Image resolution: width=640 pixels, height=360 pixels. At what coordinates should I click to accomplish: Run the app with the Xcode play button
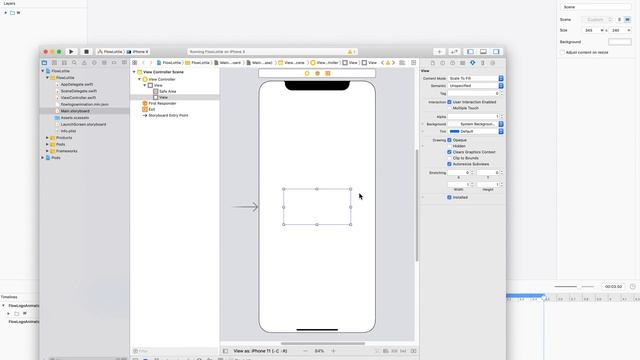coord(71,52)
